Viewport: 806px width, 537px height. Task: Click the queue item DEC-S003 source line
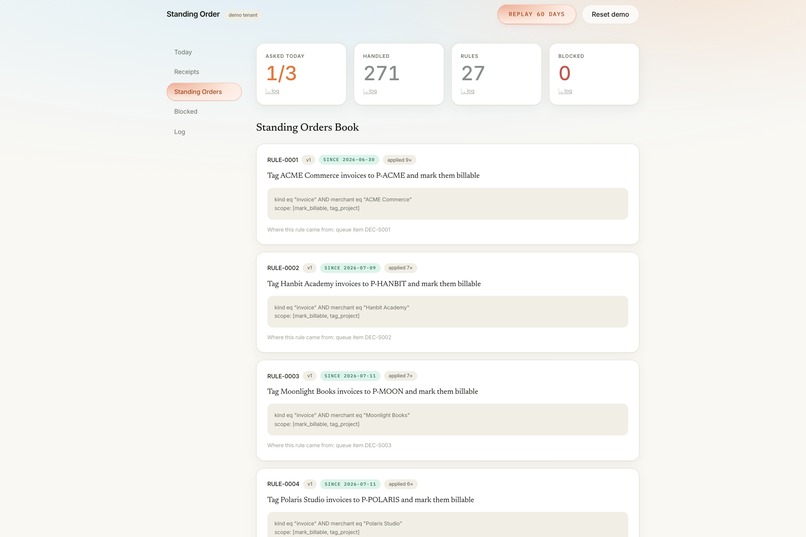(x=329, y=446)
